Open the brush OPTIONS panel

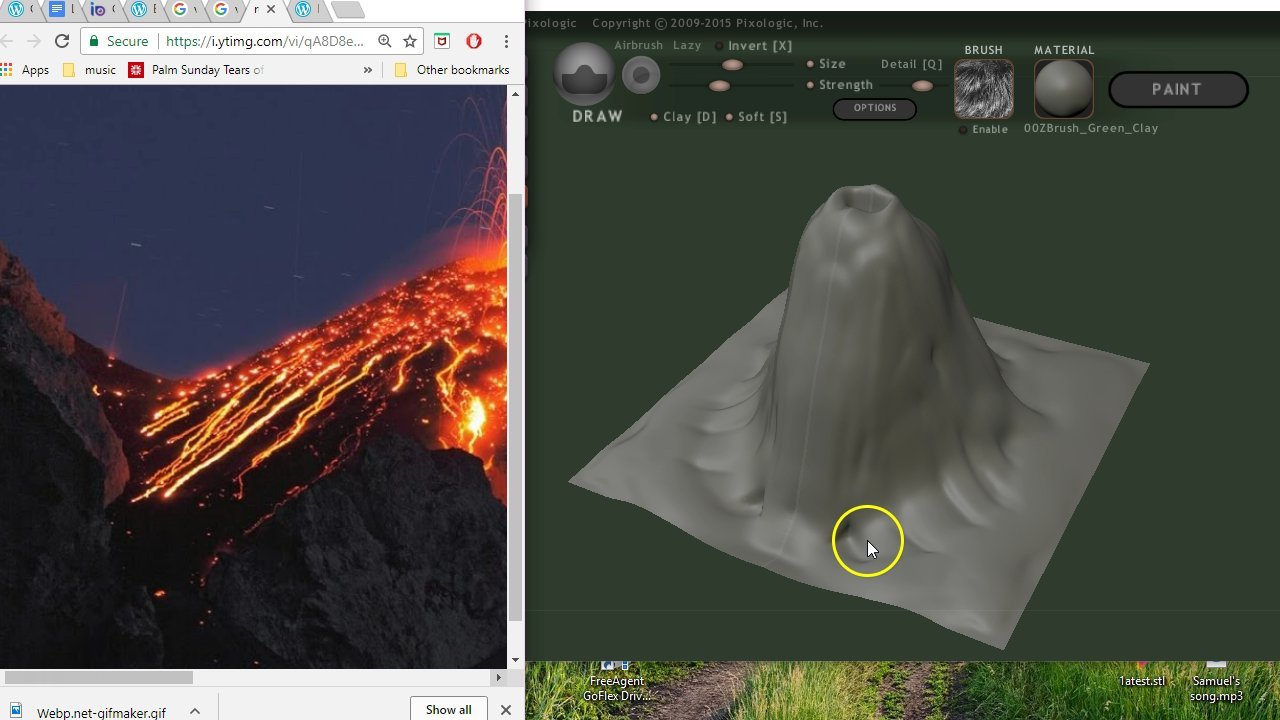[x=874, y=108]
